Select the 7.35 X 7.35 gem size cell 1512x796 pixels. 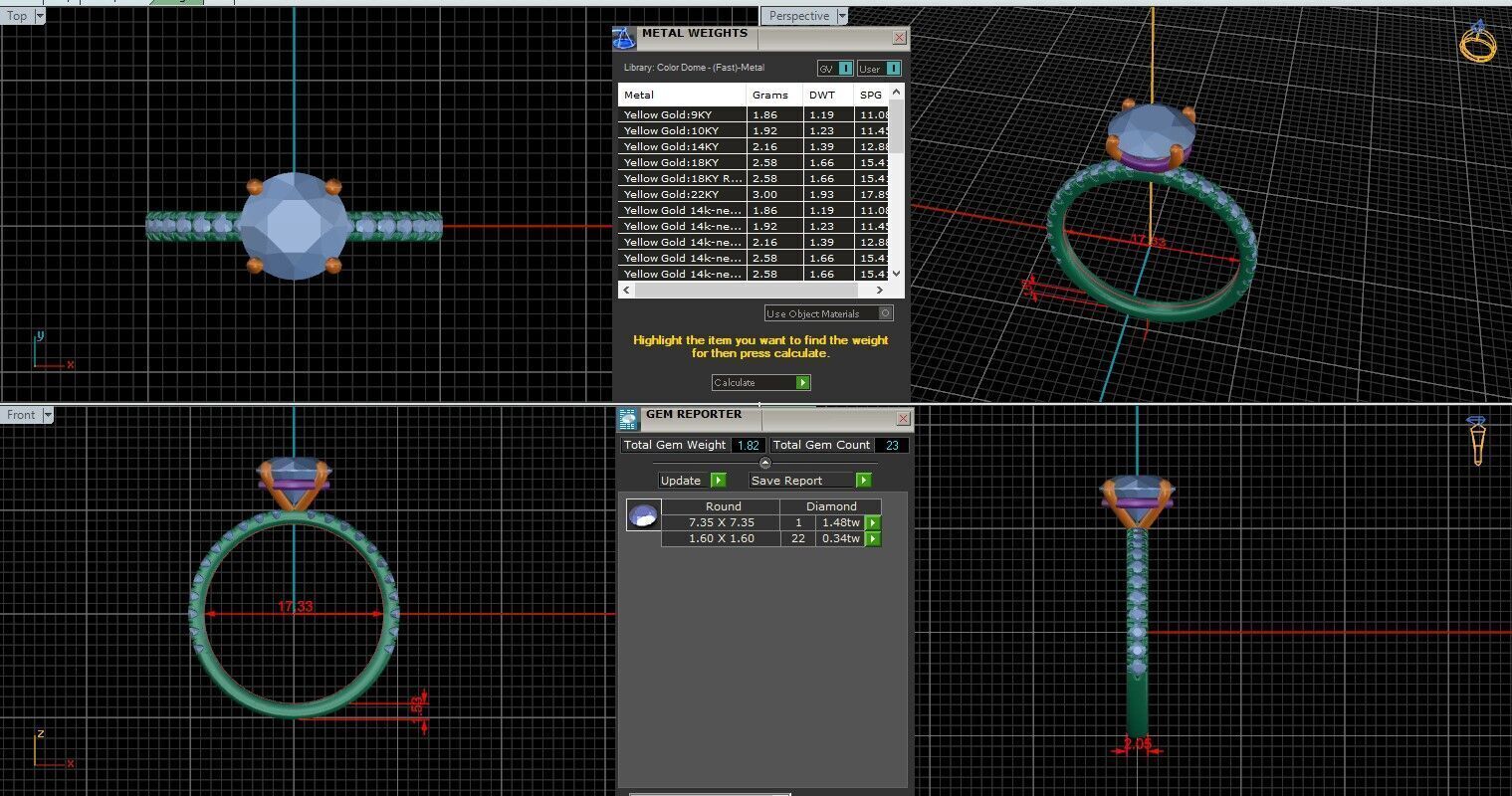point(722,522)
